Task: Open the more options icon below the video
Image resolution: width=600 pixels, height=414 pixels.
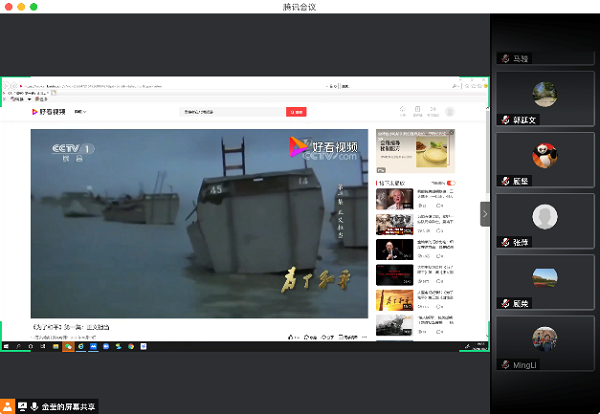Action: [362, 337]
